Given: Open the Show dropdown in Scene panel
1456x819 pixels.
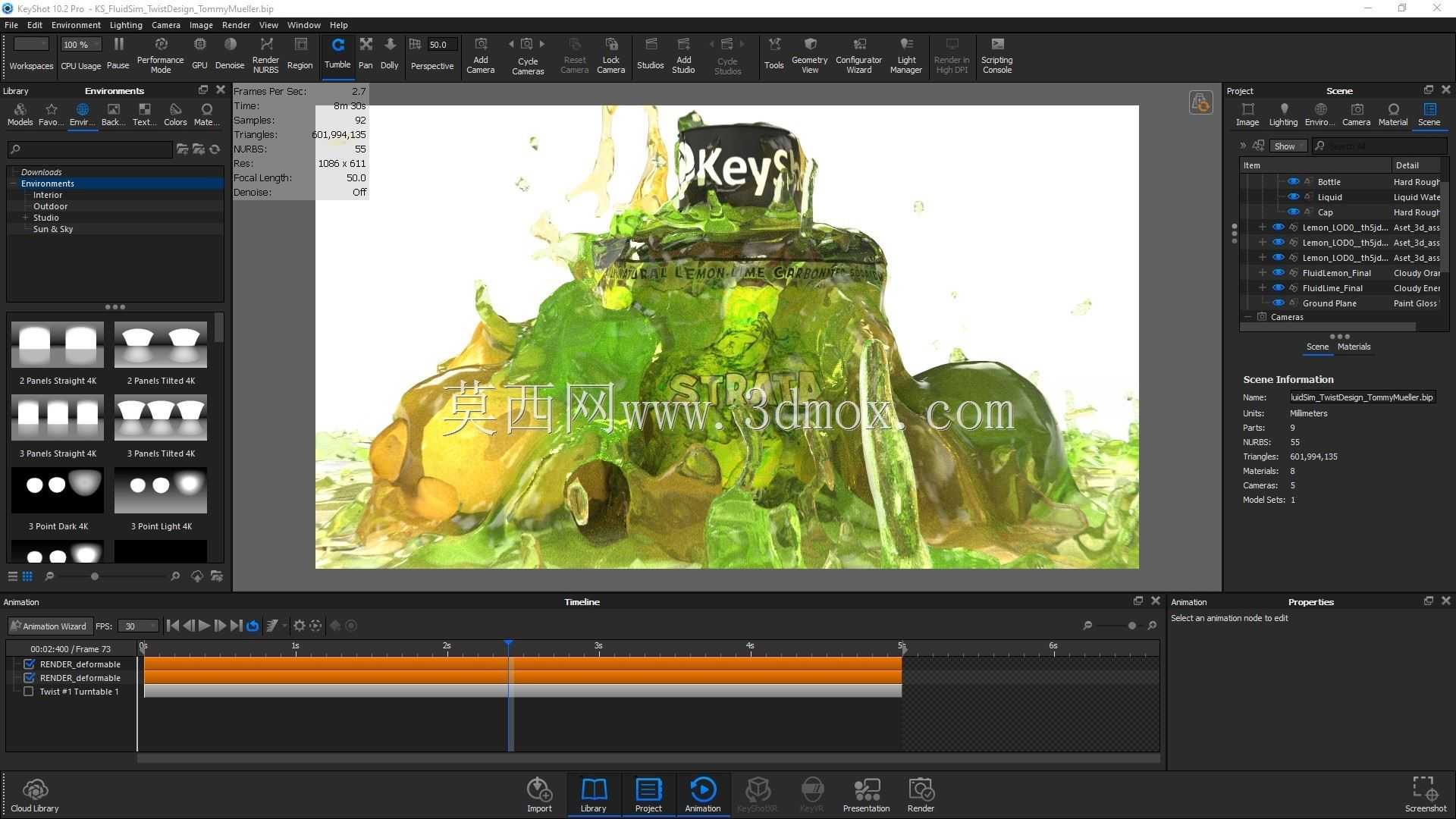Looking at the screenshot, I should point(1288,146).
